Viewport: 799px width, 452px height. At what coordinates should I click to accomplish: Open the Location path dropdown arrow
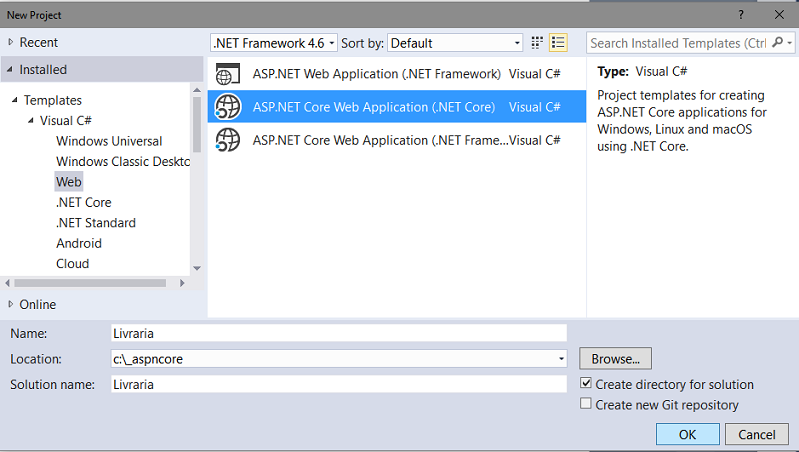tap(561, 359)
